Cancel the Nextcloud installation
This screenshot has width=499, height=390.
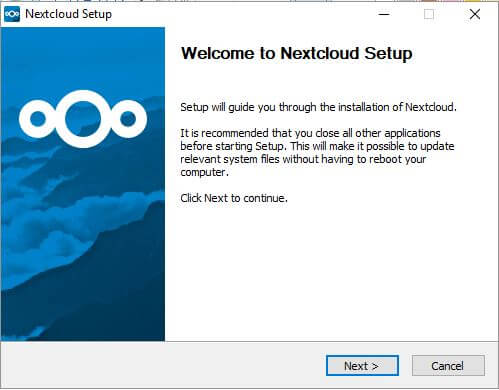pos(448,366)
